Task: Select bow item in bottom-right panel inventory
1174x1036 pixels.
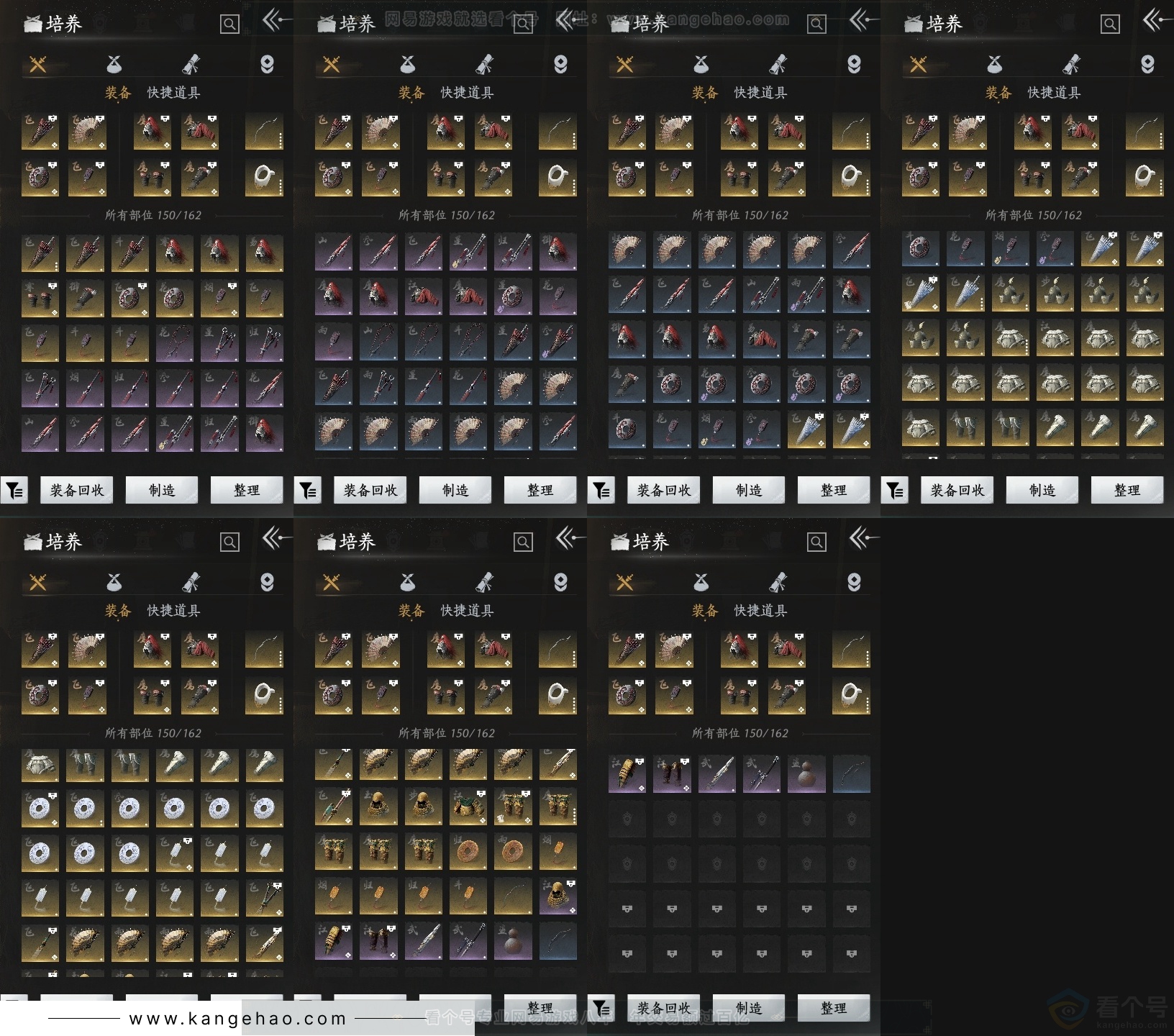Action: (852, 773)
